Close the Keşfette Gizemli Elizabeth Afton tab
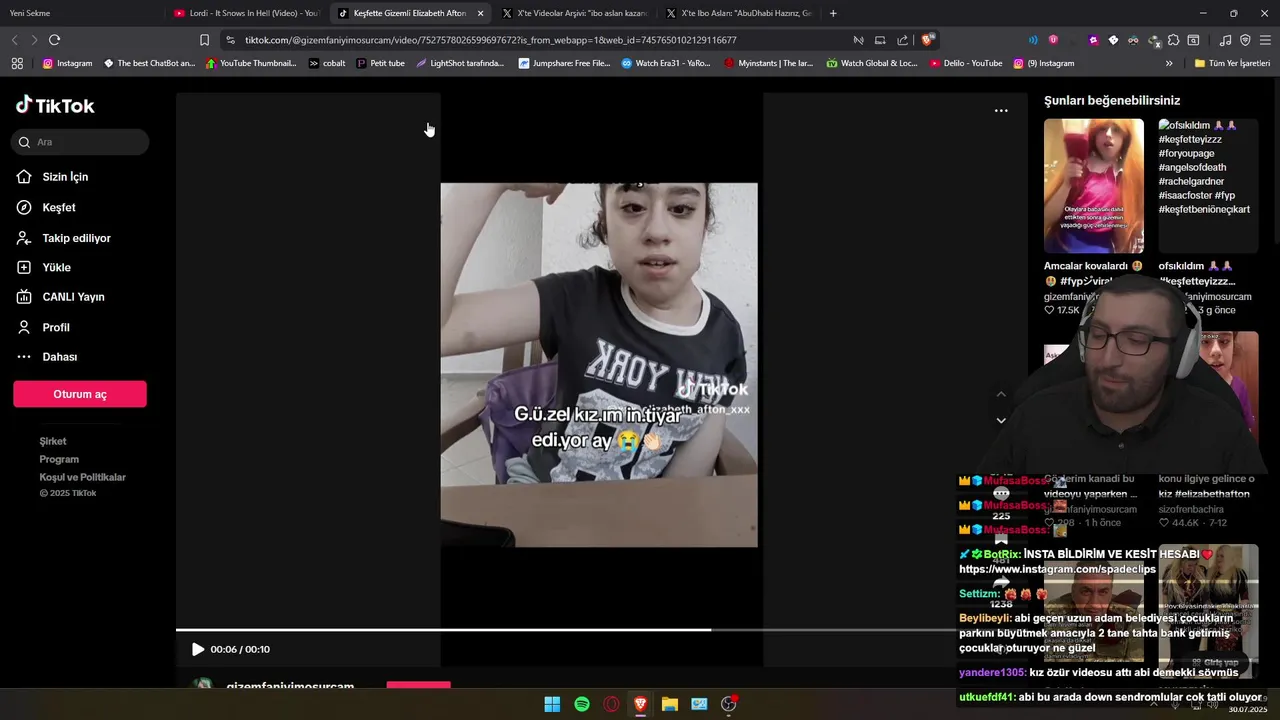 point(481,13)
